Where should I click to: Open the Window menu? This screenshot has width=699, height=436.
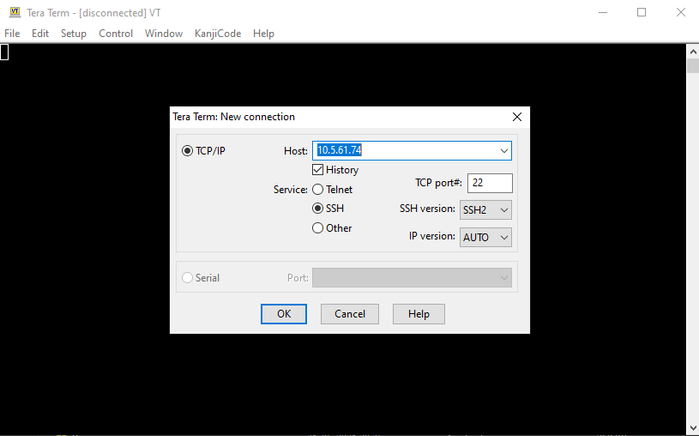click(x=164, y=33)
